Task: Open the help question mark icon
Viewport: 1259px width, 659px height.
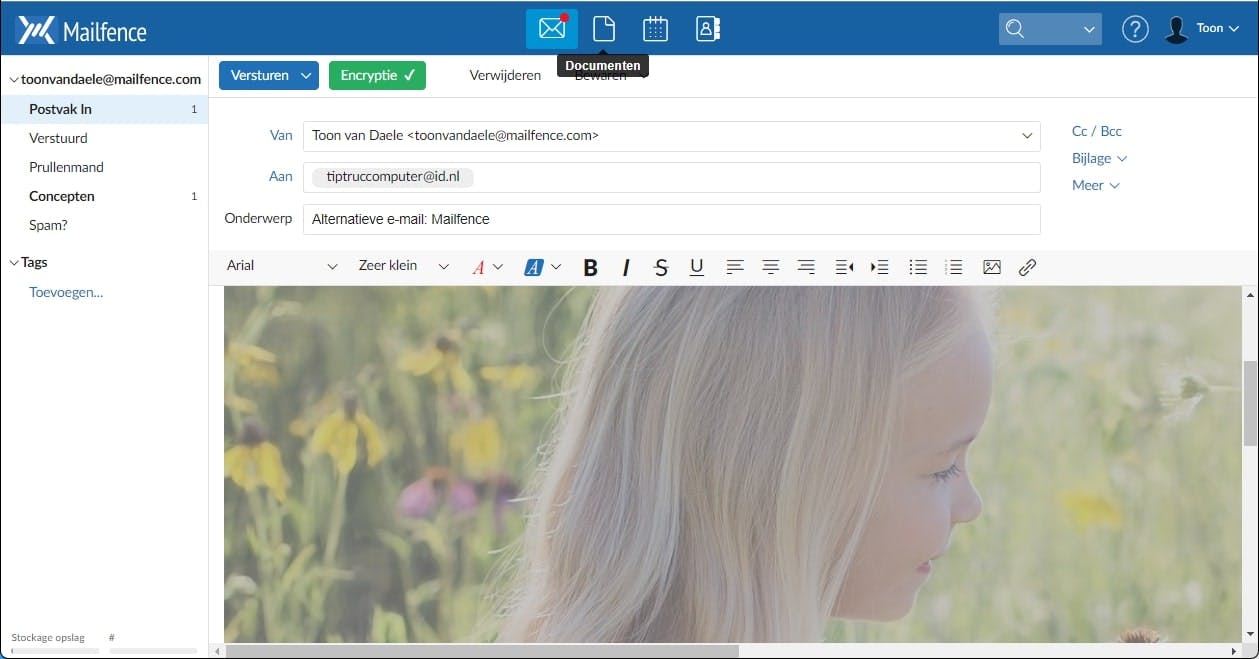Action: pos(1135,29)
